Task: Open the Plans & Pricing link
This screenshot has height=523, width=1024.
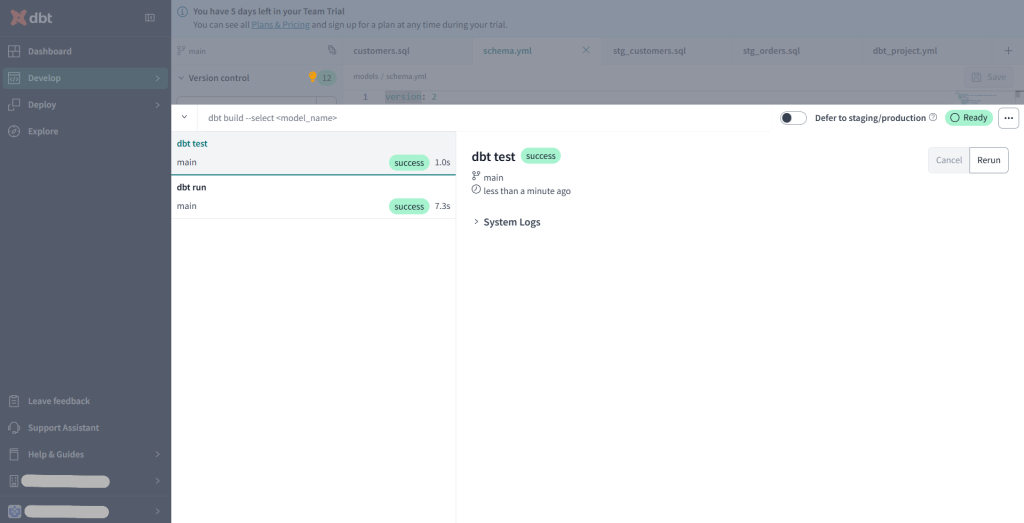Action: pos(280,25)
